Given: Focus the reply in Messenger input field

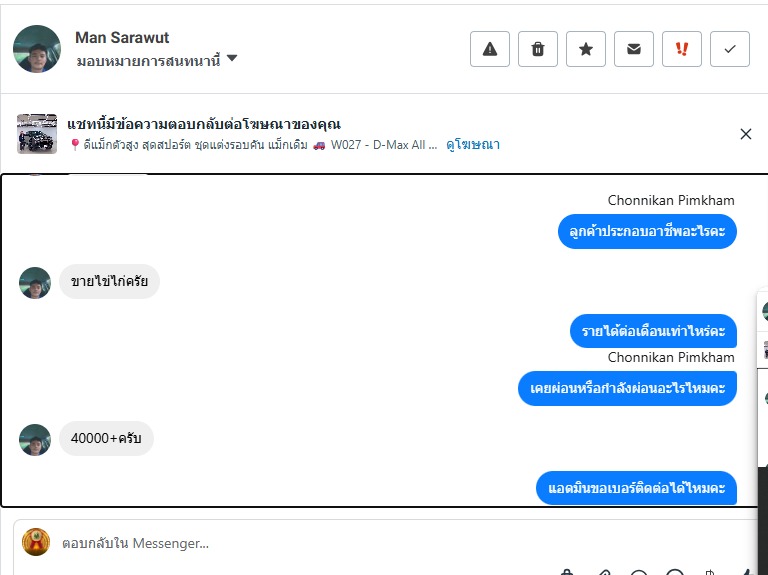Looking at the screenshot, I should (x=300, y=543).
